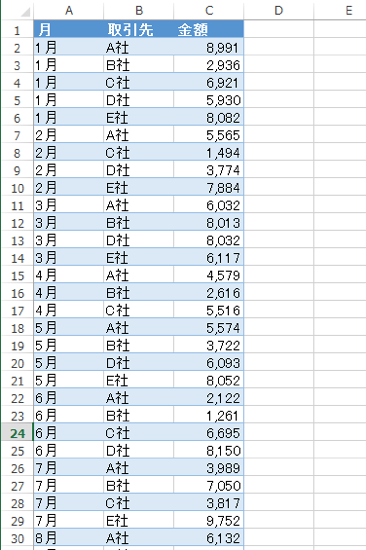The width and height of the screenshot is (366, 550).
Task: Select column D header
Action: pyautogui.click(x=278, y=11)
